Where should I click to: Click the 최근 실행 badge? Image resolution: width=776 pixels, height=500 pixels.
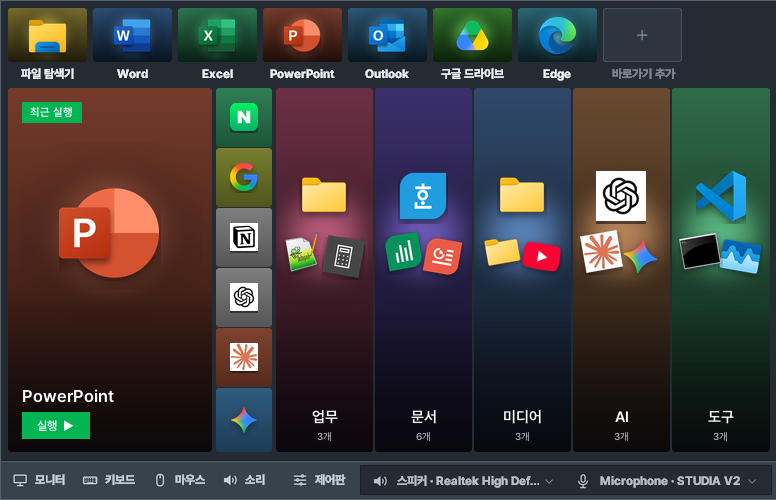52,112
